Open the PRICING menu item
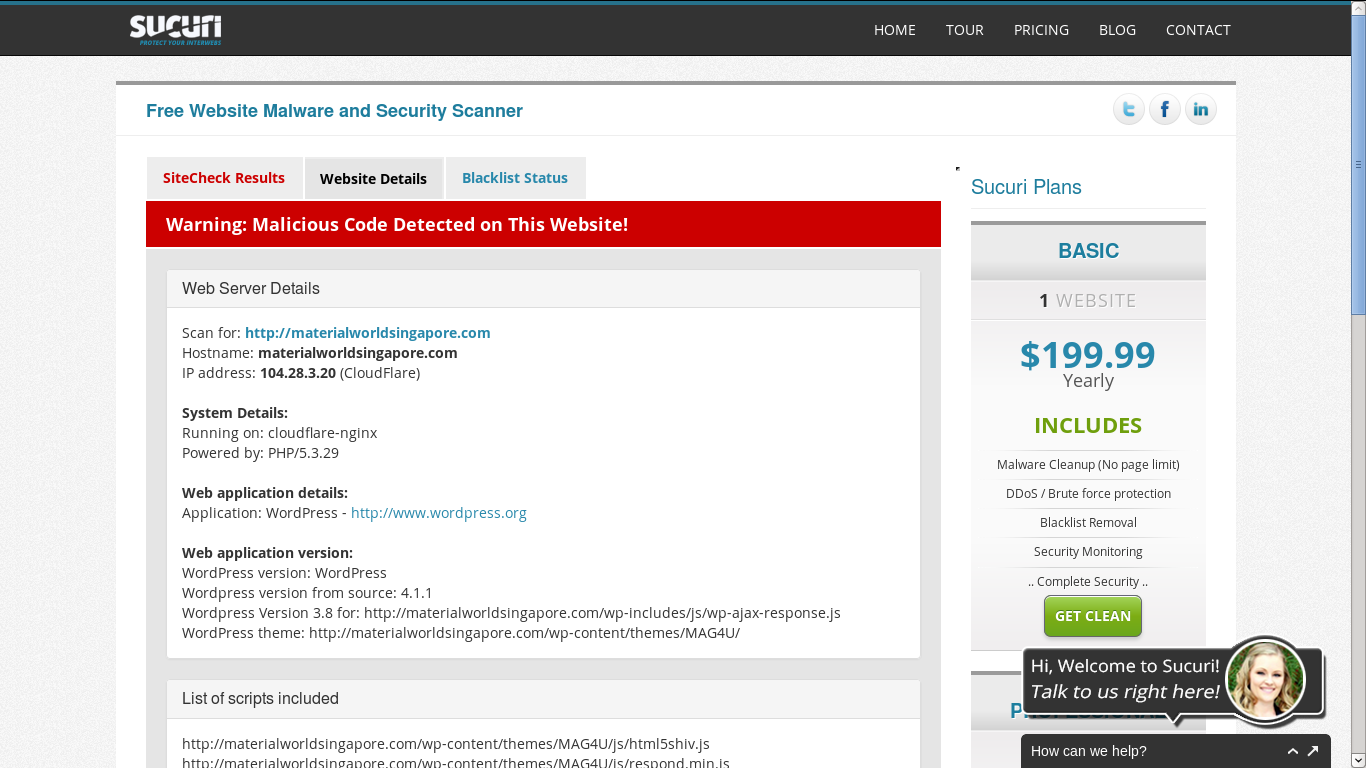 1041,30
